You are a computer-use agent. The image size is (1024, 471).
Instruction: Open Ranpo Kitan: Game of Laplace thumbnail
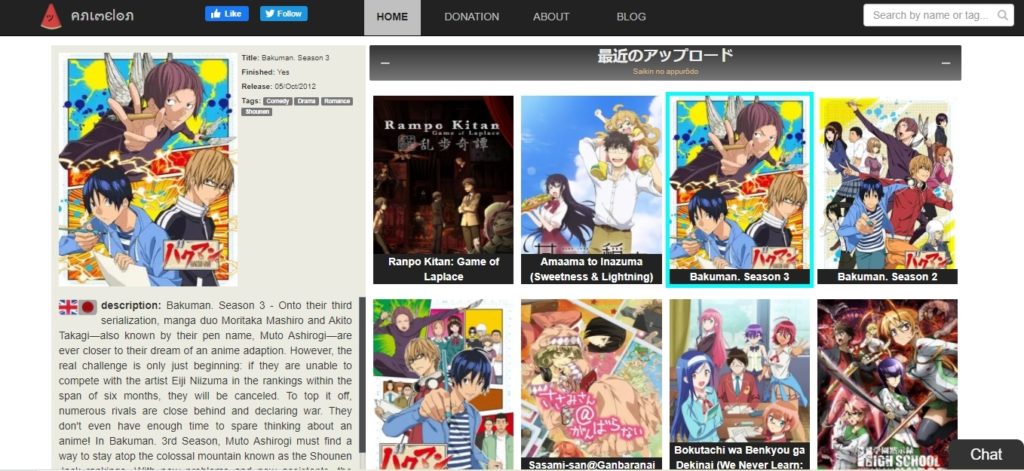pyautogui.click(x=443, y=189)
